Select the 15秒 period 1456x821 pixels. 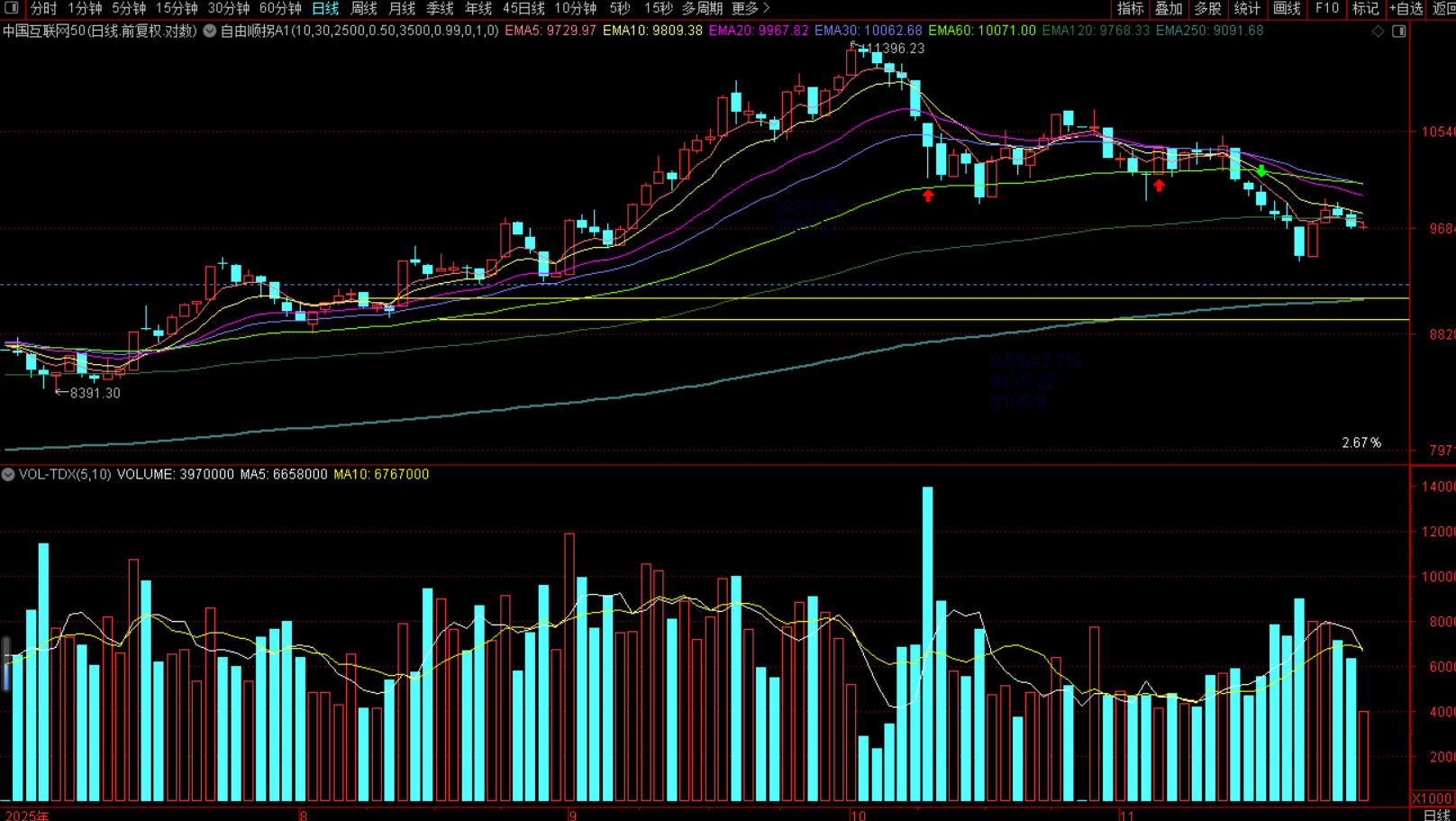point(659,8)
